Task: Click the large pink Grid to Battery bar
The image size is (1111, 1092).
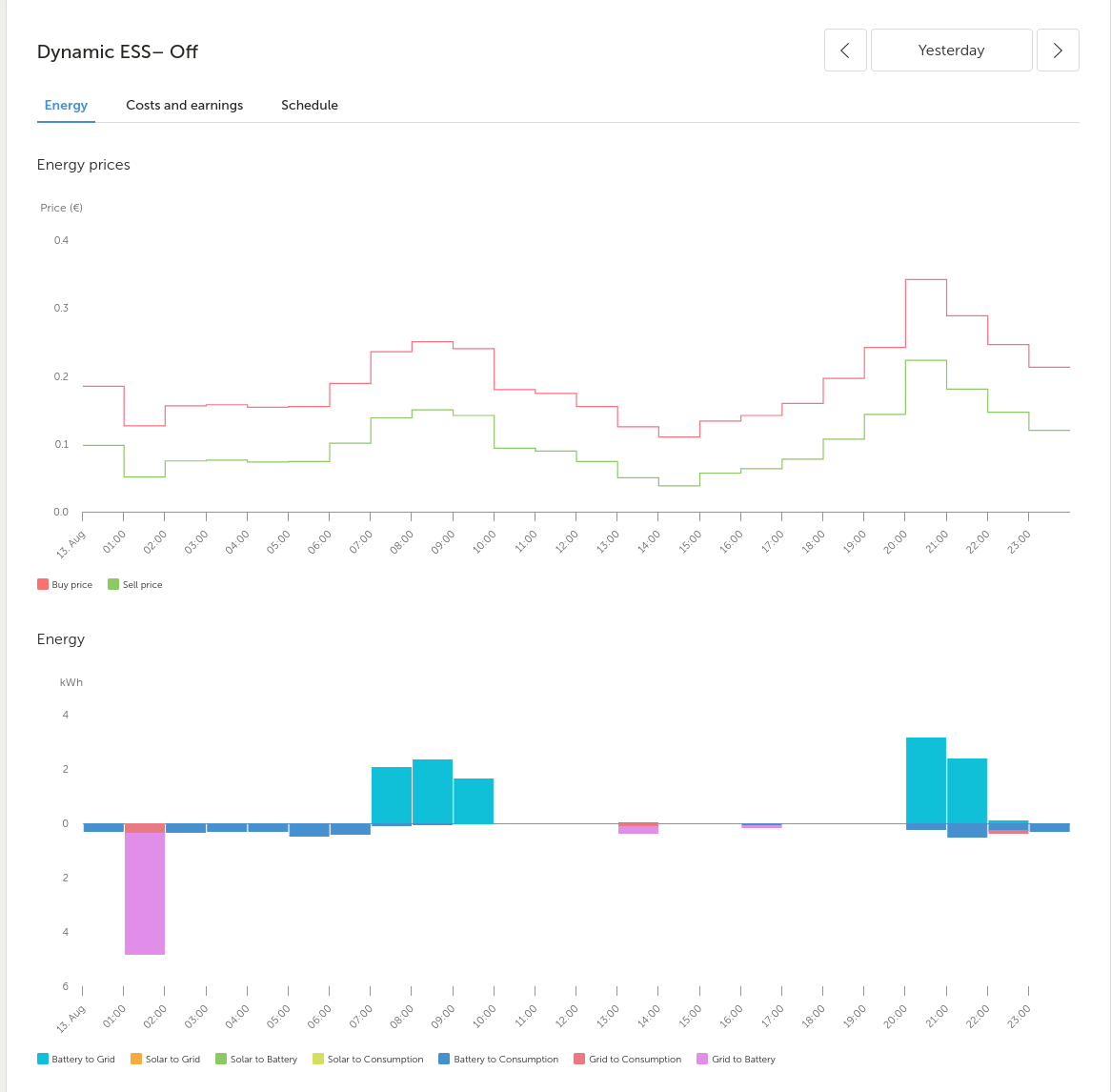Action: (x=145, y=892)
